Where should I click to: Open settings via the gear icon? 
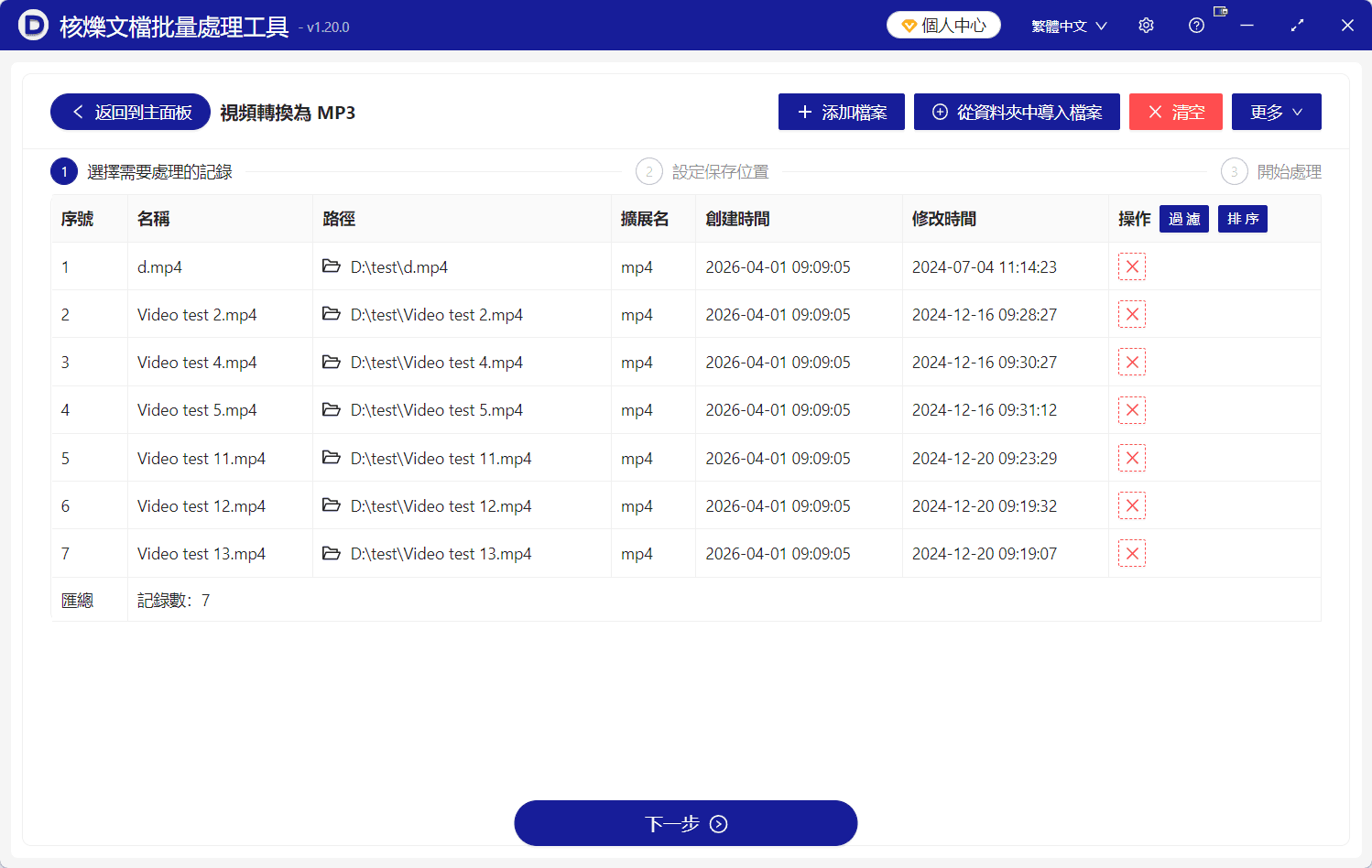click(1146, 25)
